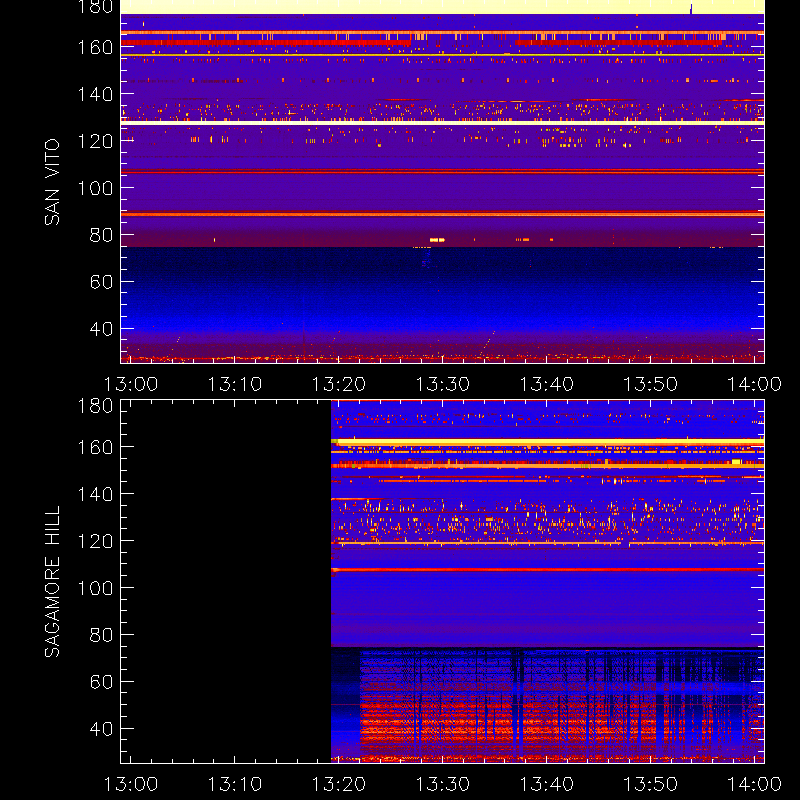Click 13:00 under Sagamore Hill plot
This screenshot has height=800, width=800.
(131, 784)
